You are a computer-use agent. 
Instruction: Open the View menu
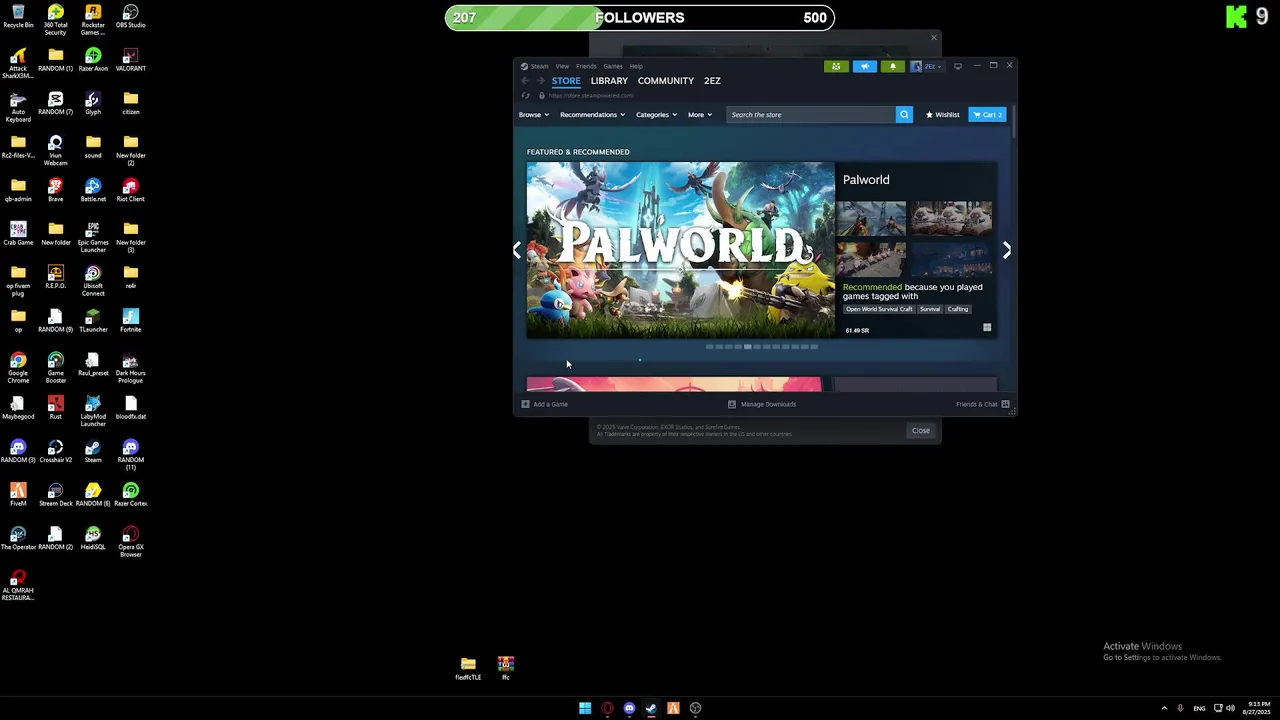562,66
